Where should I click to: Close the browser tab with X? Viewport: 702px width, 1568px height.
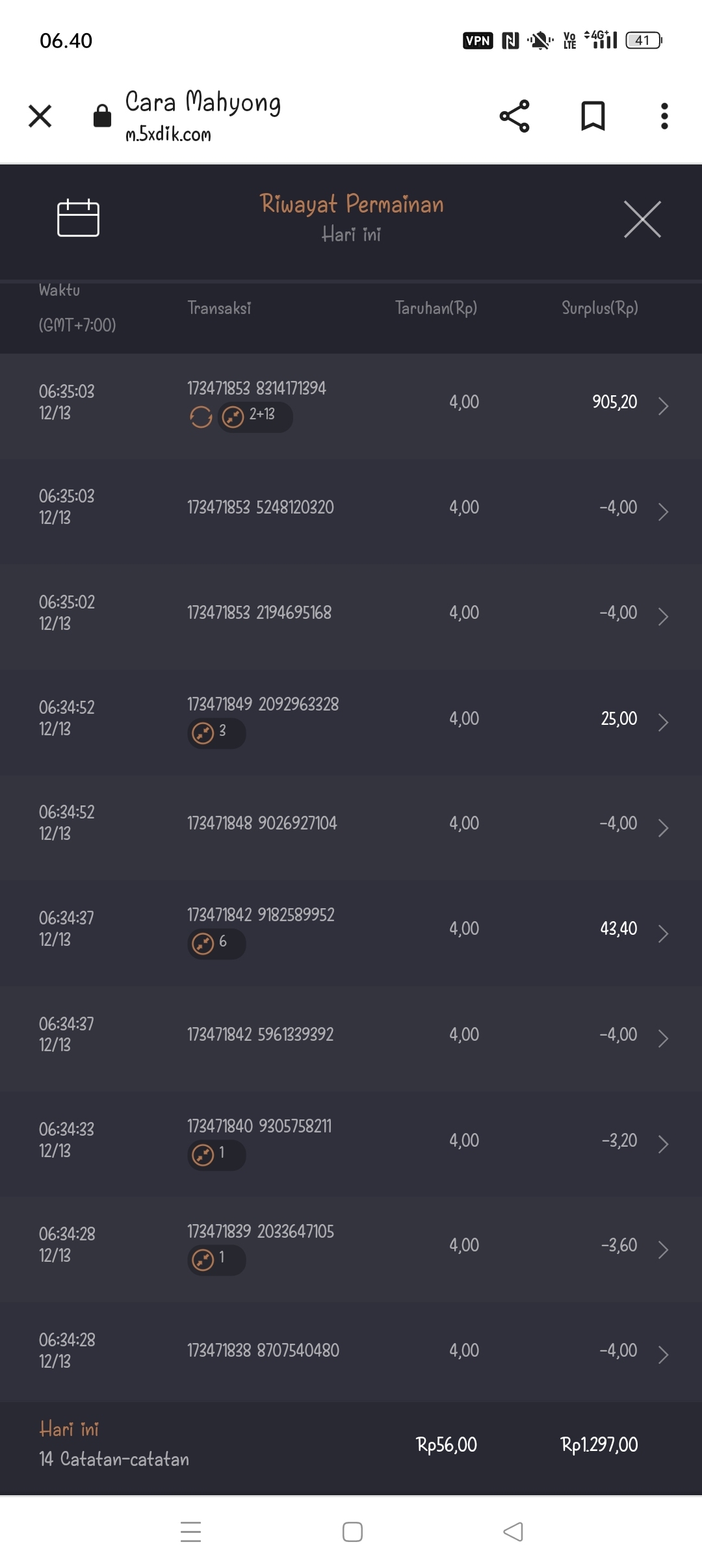pyautogui.click(x=40, y=116)
